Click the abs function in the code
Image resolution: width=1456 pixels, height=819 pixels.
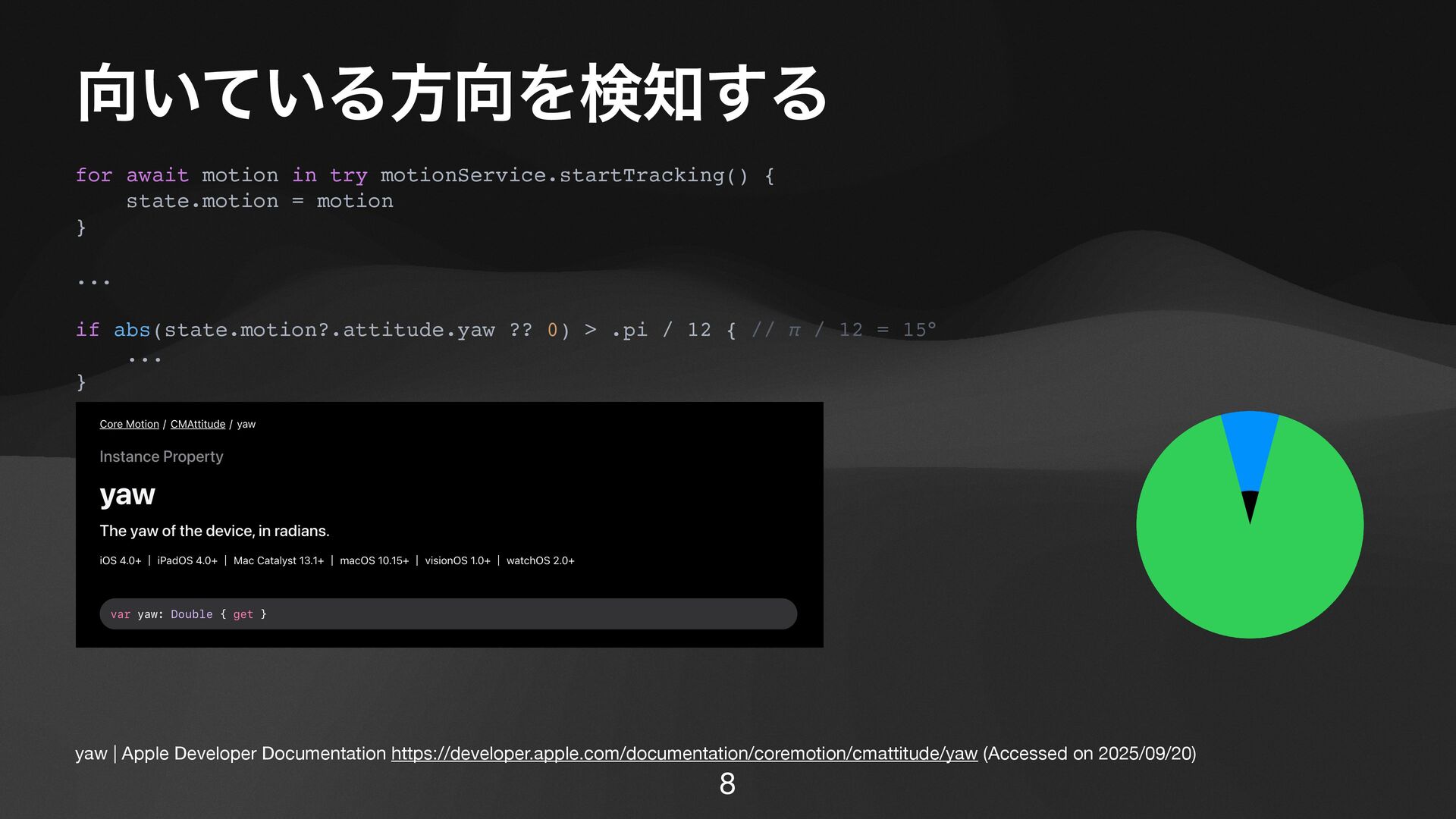click(132, 330)
